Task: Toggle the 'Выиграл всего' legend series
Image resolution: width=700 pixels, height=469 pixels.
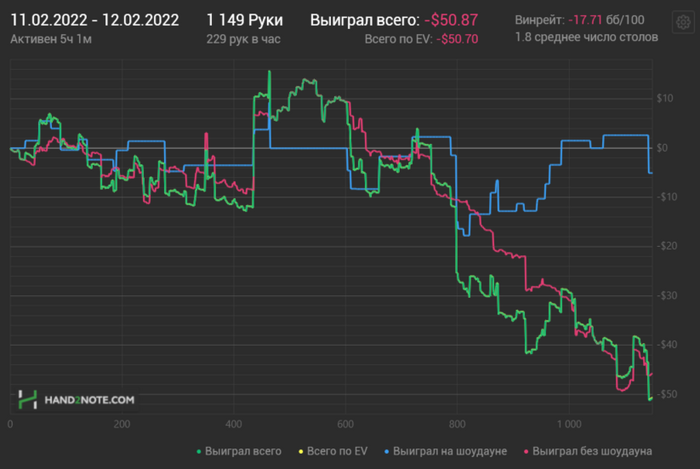Action: pos(239,451)
